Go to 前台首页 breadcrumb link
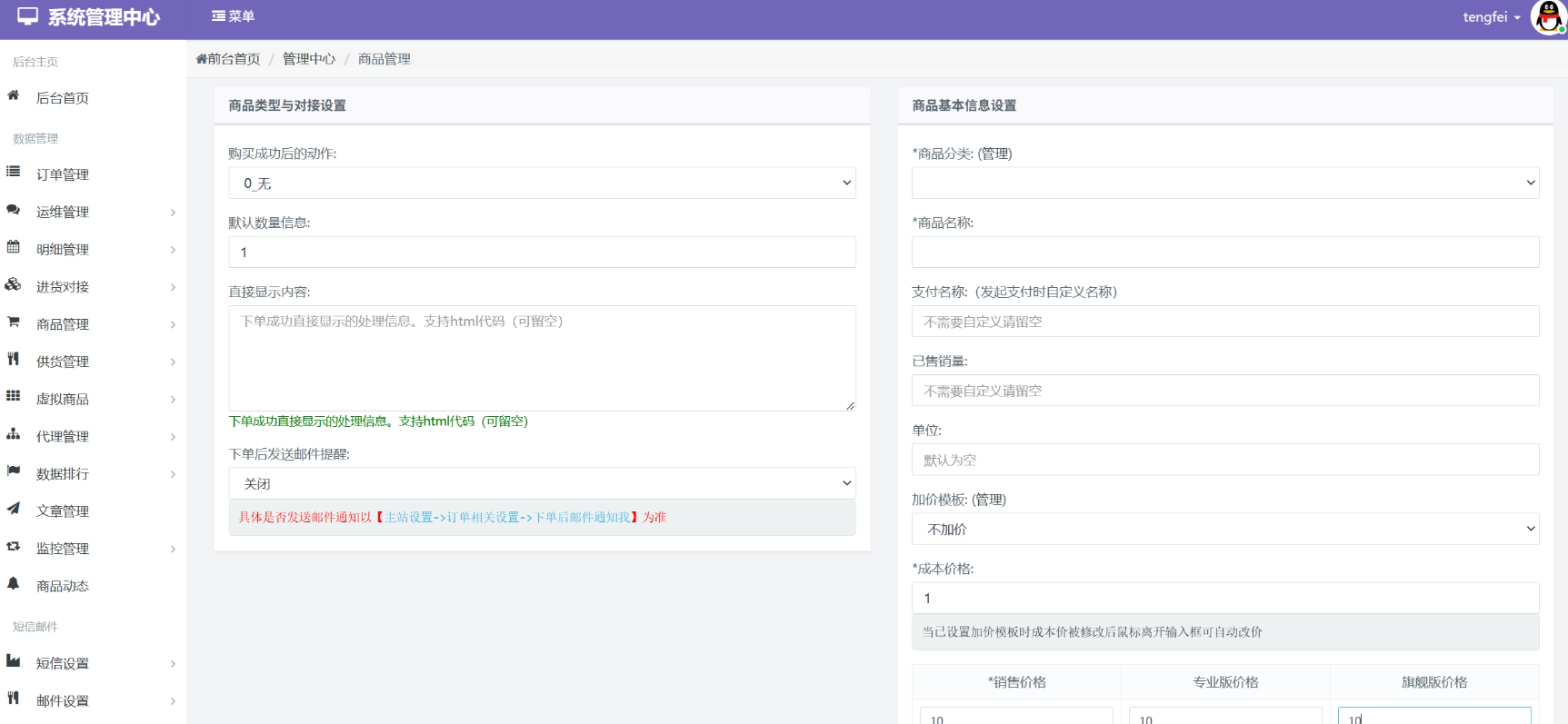Screen dimensions: 1568x724 click(x=228, y=59)
